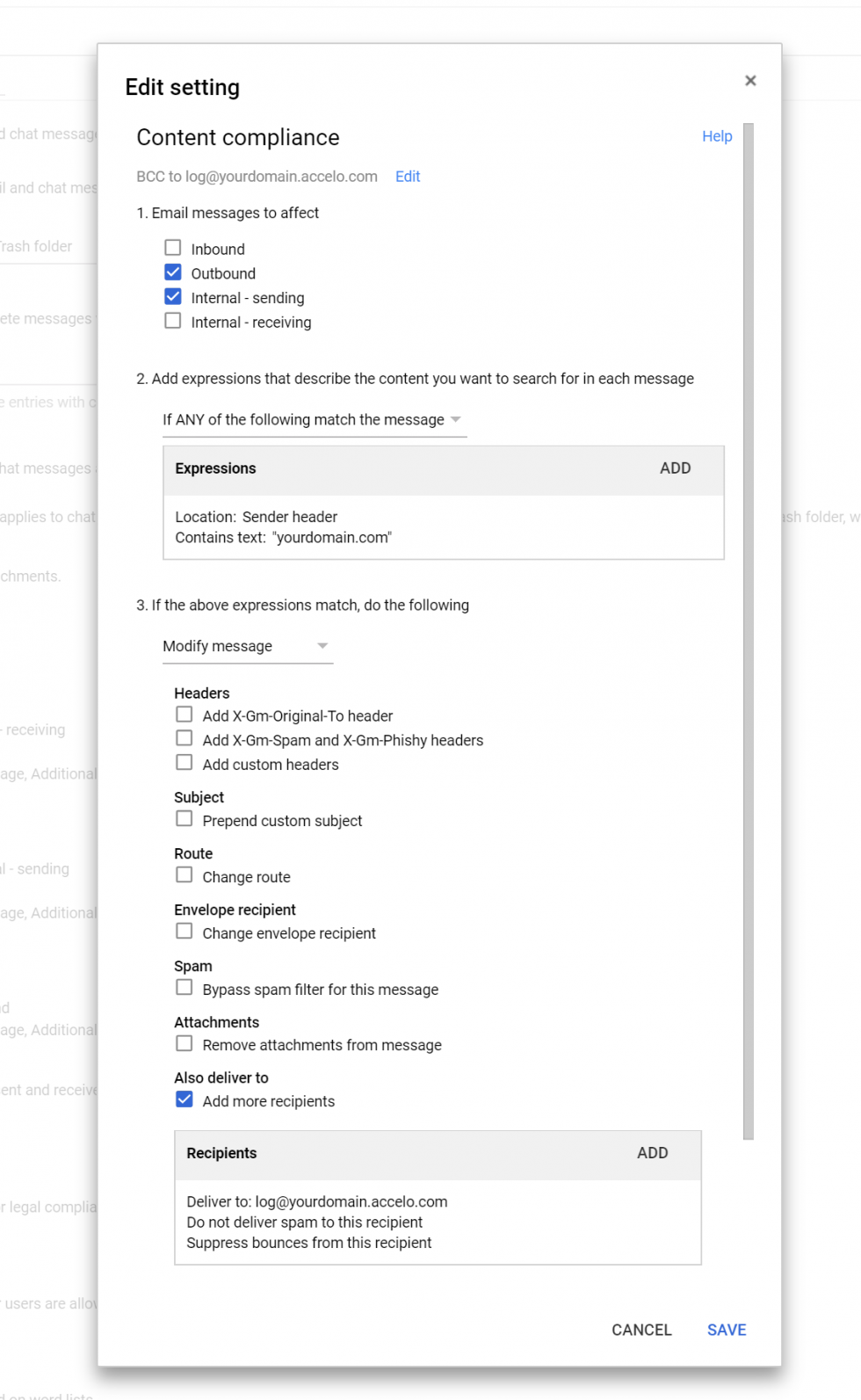Check Add custom headers option
861x1400 pixels.
coord(184,763)
